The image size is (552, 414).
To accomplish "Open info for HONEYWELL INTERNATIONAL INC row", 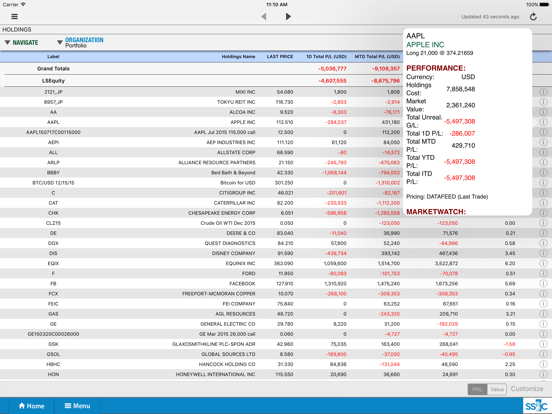I will pyautogui.click(x=543, y=375).
